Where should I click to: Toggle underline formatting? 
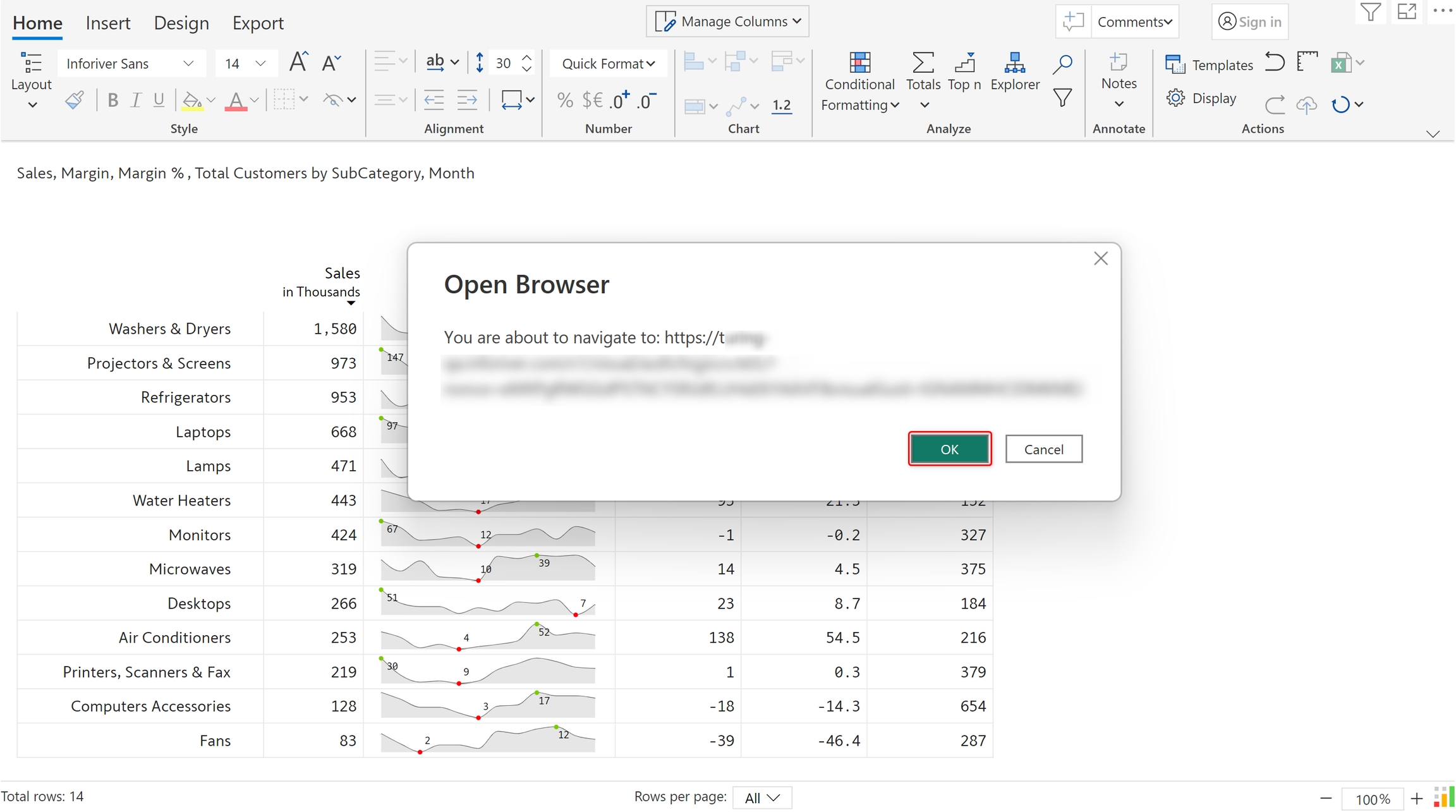pos(159,100)
